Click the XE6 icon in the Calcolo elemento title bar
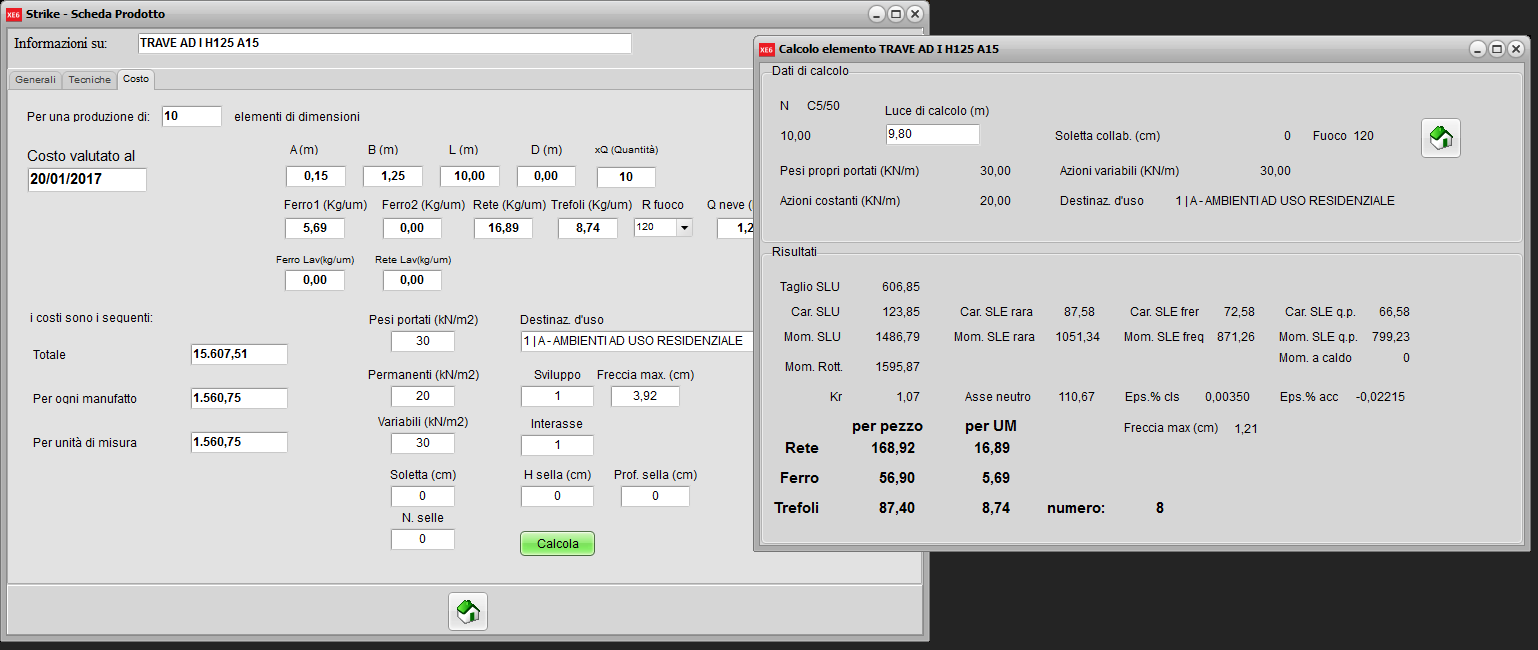The width and height of the screenshot is (1538, 650). coord(767,49)
